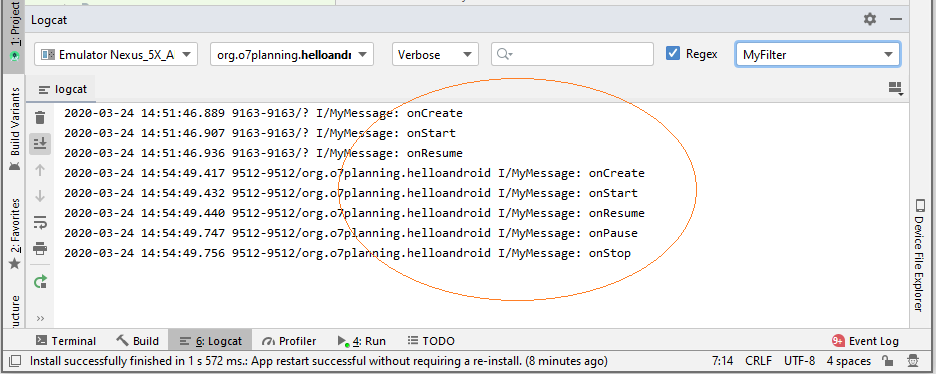Image resolution: width=936 pixels, height=374 pixels.
Task: Open the Profiler tool window tab
Action: pyautogui.click(x=290, y=341)
